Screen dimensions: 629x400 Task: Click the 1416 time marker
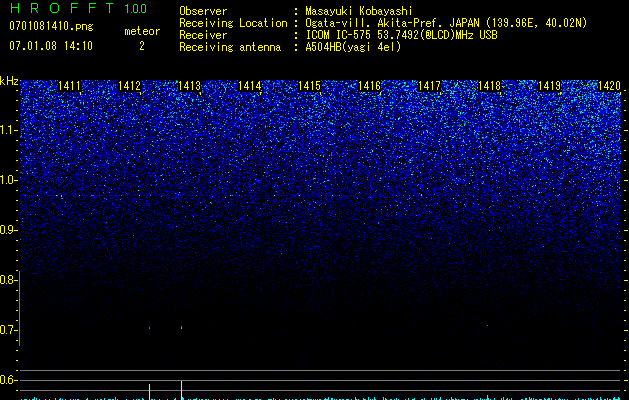(x=369, y=85)
